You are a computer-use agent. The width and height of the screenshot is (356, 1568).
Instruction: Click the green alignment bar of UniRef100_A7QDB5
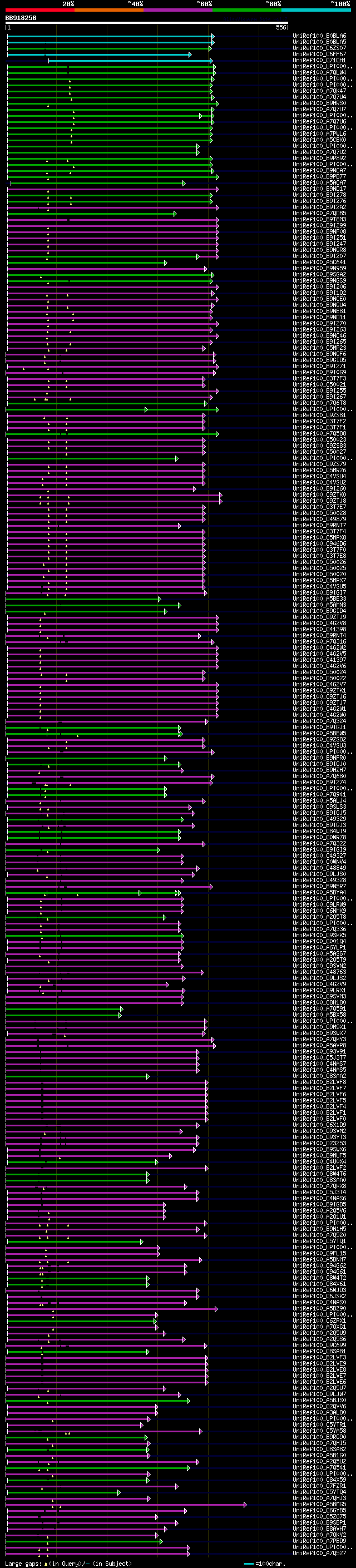(x=91, y=214)
